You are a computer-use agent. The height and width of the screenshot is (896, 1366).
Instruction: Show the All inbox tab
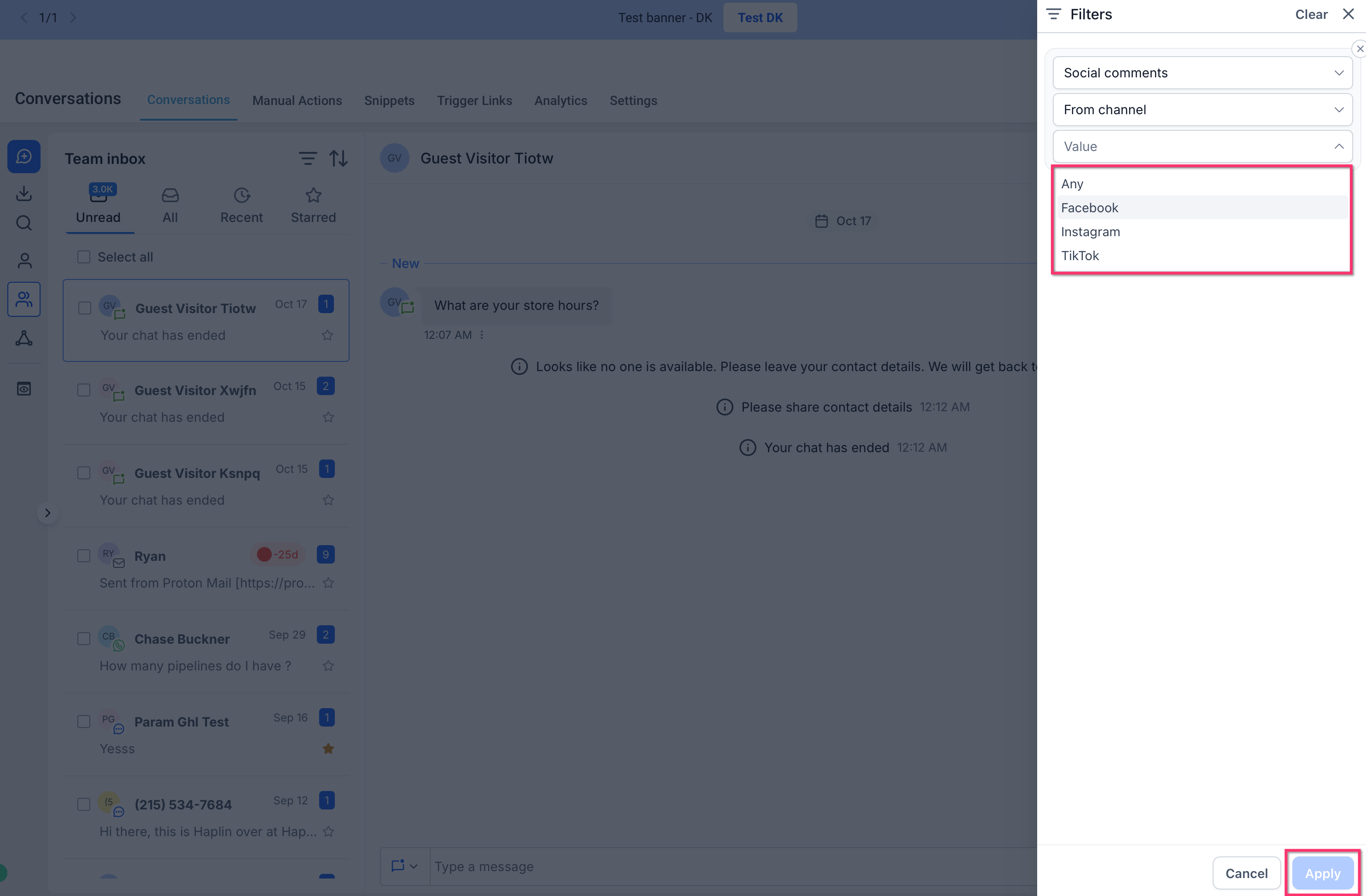click(x=170, y=206)
